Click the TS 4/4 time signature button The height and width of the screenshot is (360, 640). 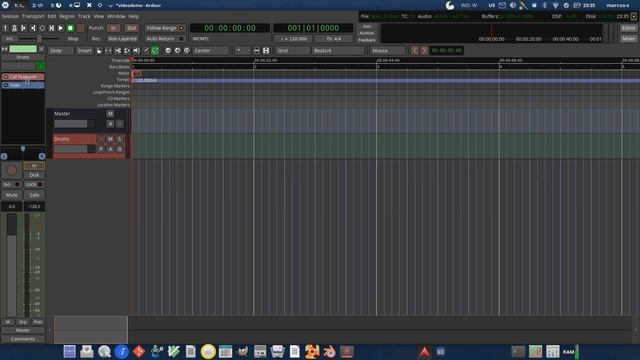[333, 39]
